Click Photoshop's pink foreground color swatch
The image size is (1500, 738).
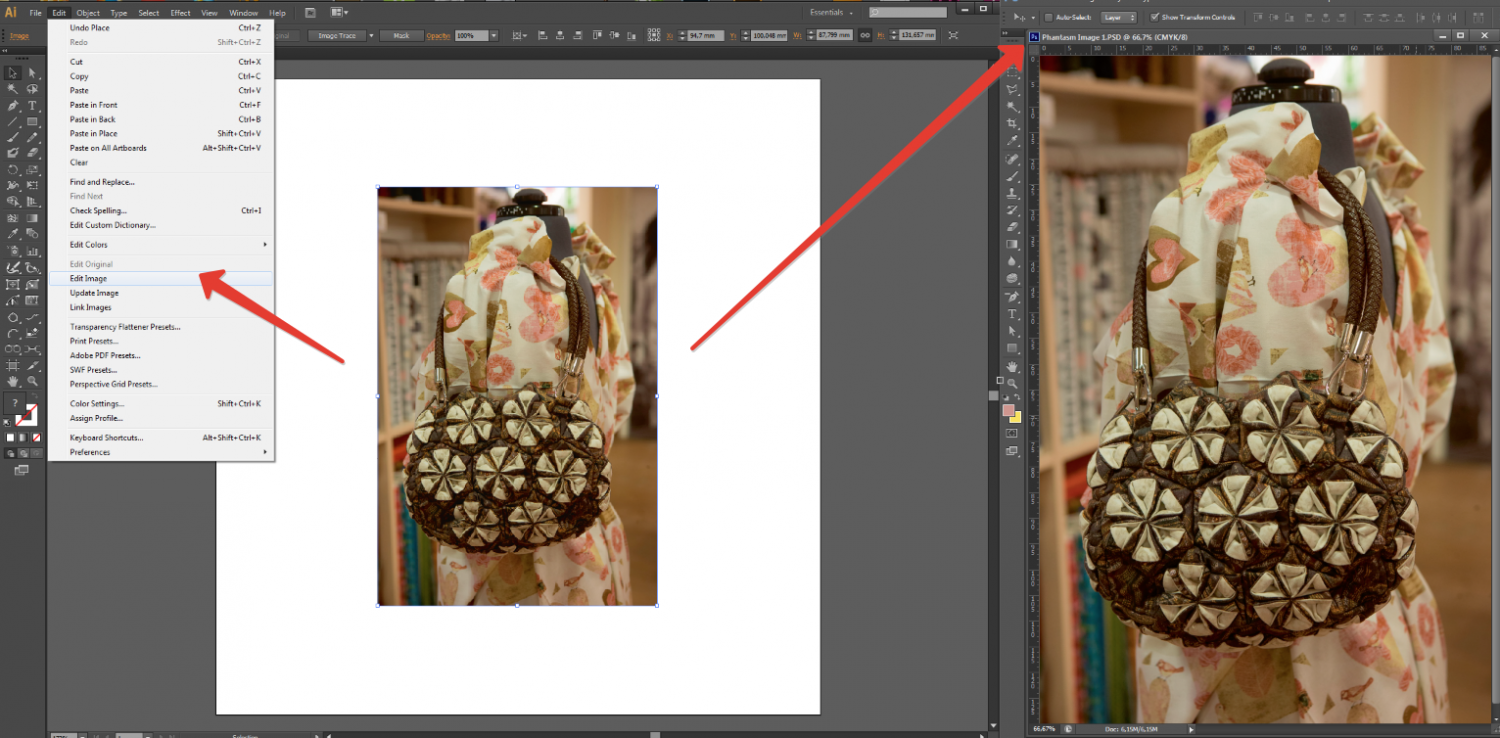[1009, 410]
